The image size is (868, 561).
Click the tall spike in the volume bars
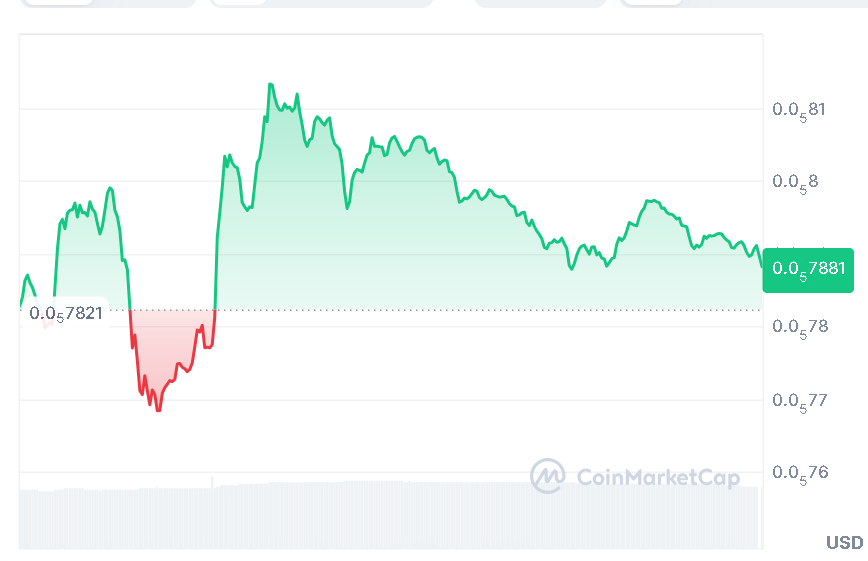coord(212,481)
